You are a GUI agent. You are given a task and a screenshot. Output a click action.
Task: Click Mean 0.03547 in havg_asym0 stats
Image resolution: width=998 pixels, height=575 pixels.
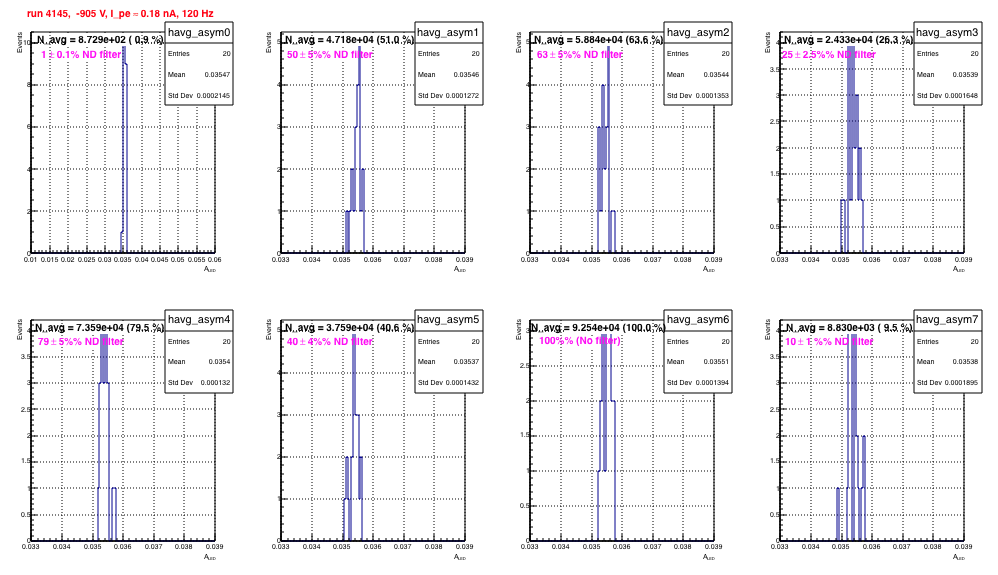pyautogui.click(x=199, y=75)
